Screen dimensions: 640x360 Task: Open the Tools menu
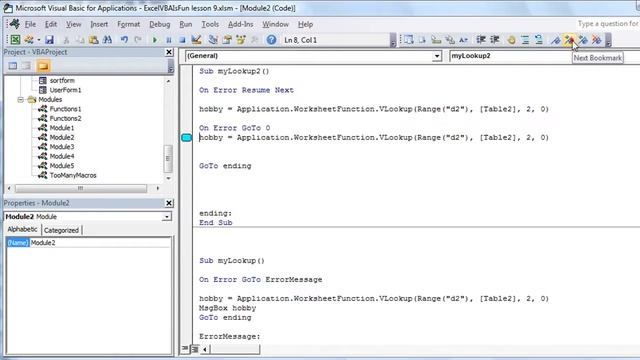click(210, 24)
